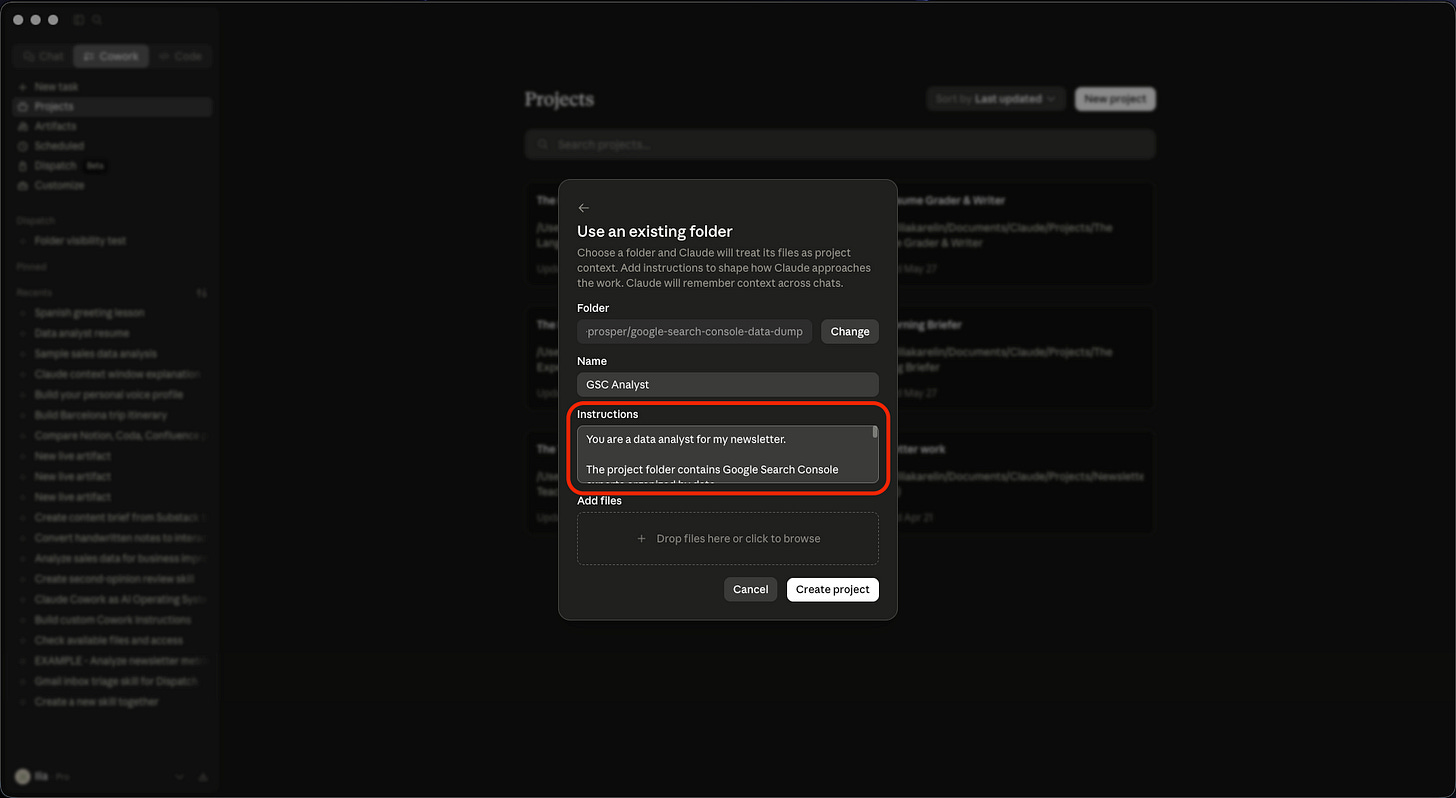Click the Drop files here or click to browse area

[x=728, y=539]
